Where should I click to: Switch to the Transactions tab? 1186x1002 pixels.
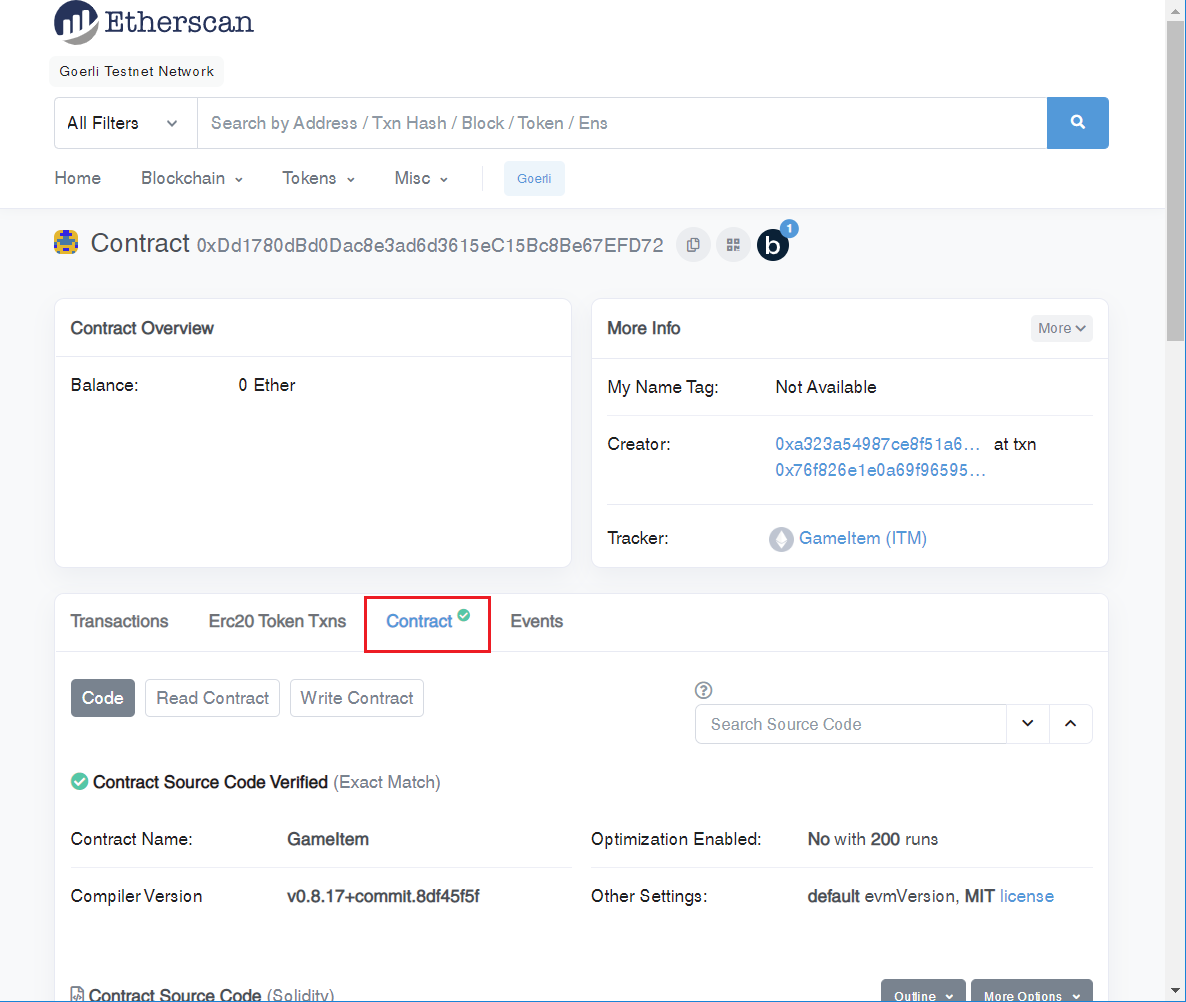(x=119, y=621)
